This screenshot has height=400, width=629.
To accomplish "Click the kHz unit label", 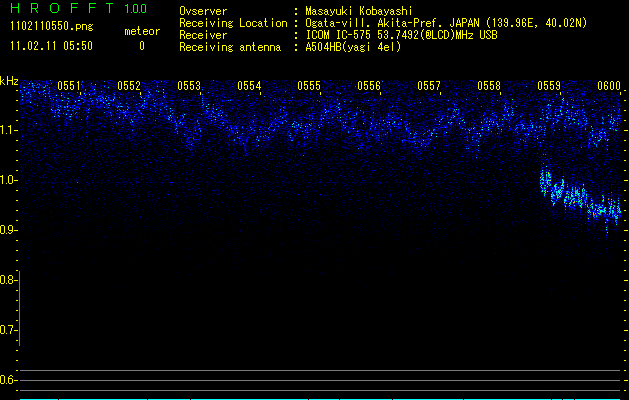I will click(9, 80).
